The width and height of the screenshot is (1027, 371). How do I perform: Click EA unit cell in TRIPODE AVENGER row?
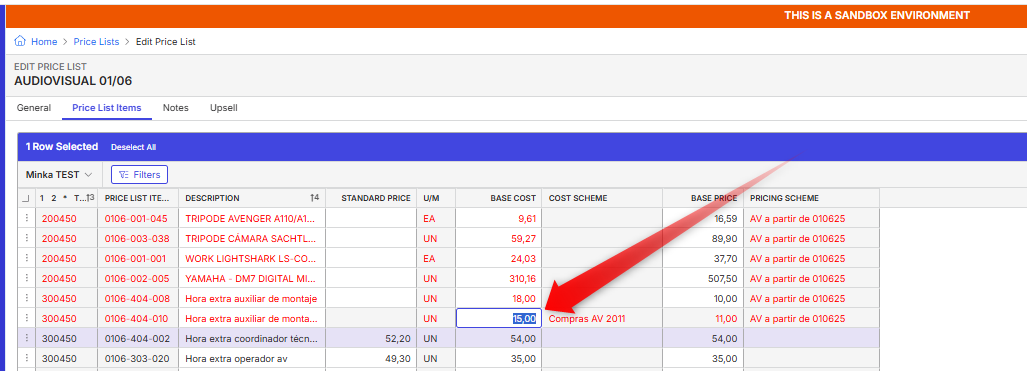pos(436,218)
